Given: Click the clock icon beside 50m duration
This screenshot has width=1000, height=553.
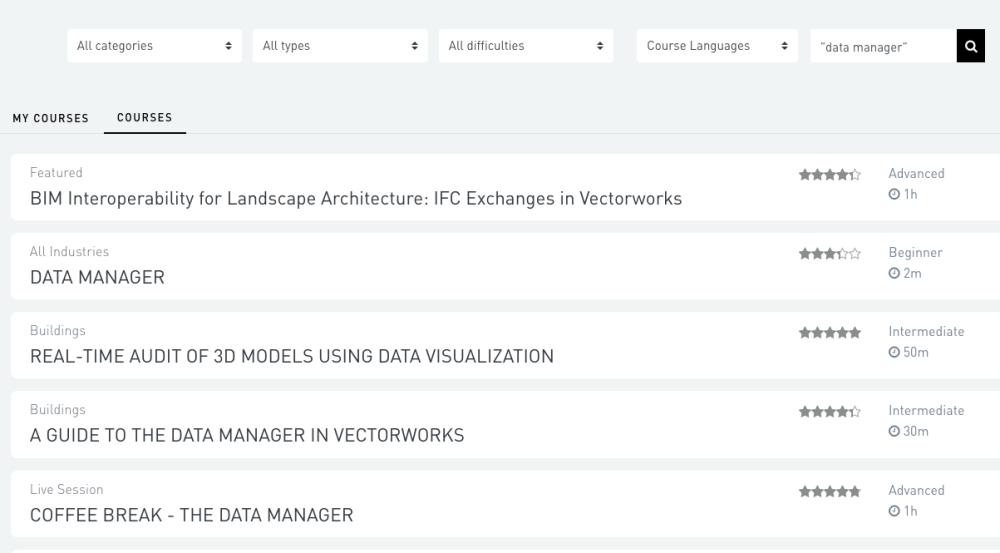Looking at the screenshot, I should click(894, 353).
